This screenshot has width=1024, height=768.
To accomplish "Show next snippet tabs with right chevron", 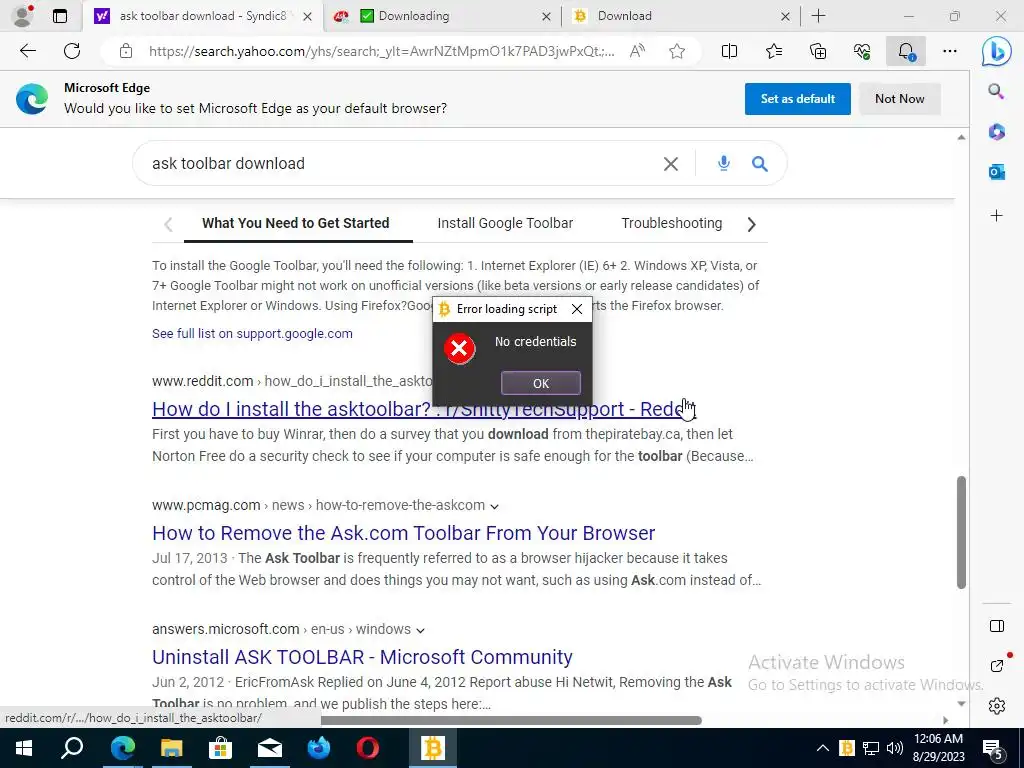I will pyautogui.click(x=751, y=224).
